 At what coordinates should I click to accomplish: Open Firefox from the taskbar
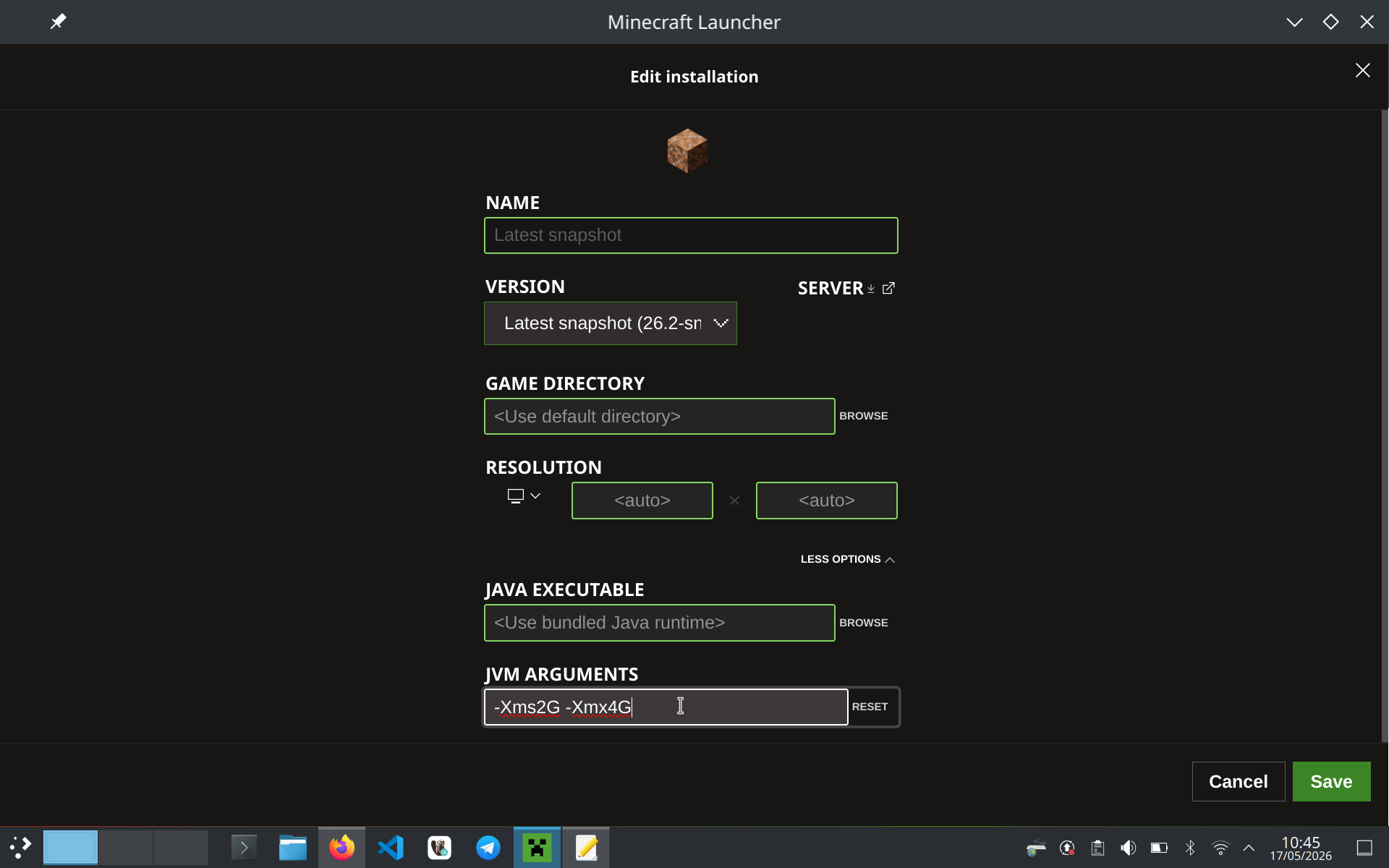pyautogui.click(x=341, y=847)
